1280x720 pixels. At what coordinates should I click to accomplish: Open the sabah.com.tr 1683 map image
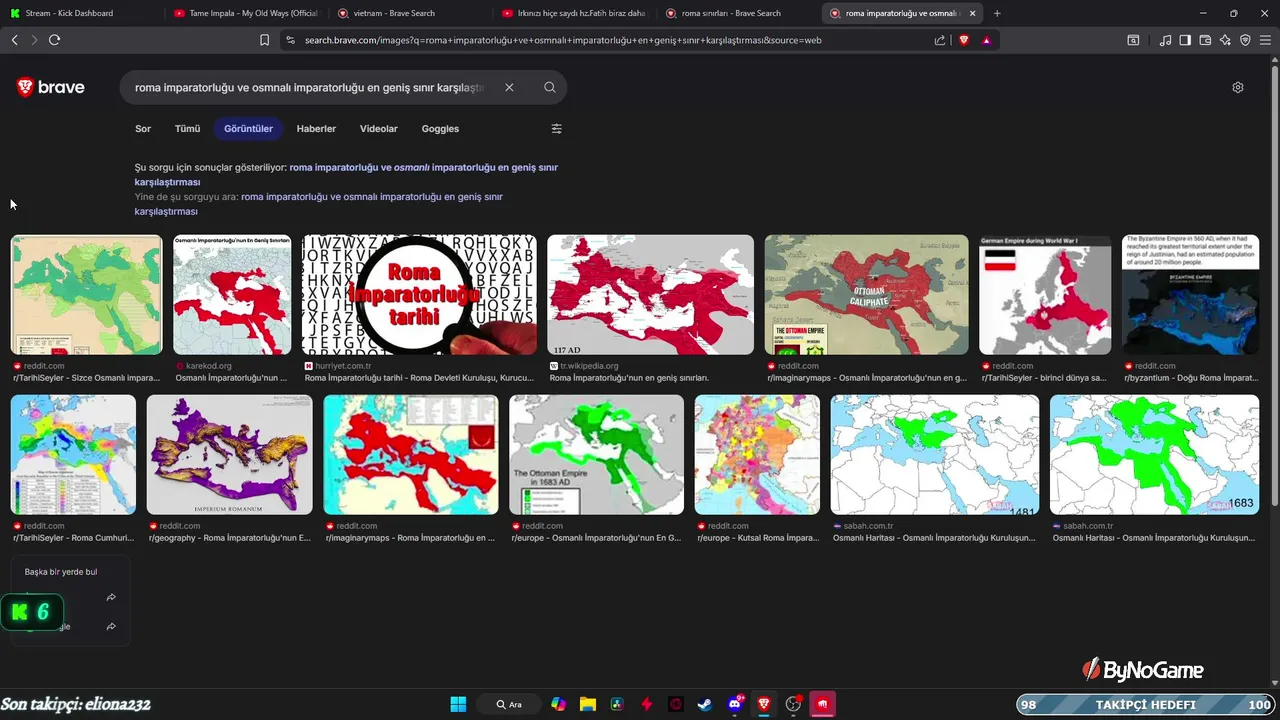coord(1154,455)
